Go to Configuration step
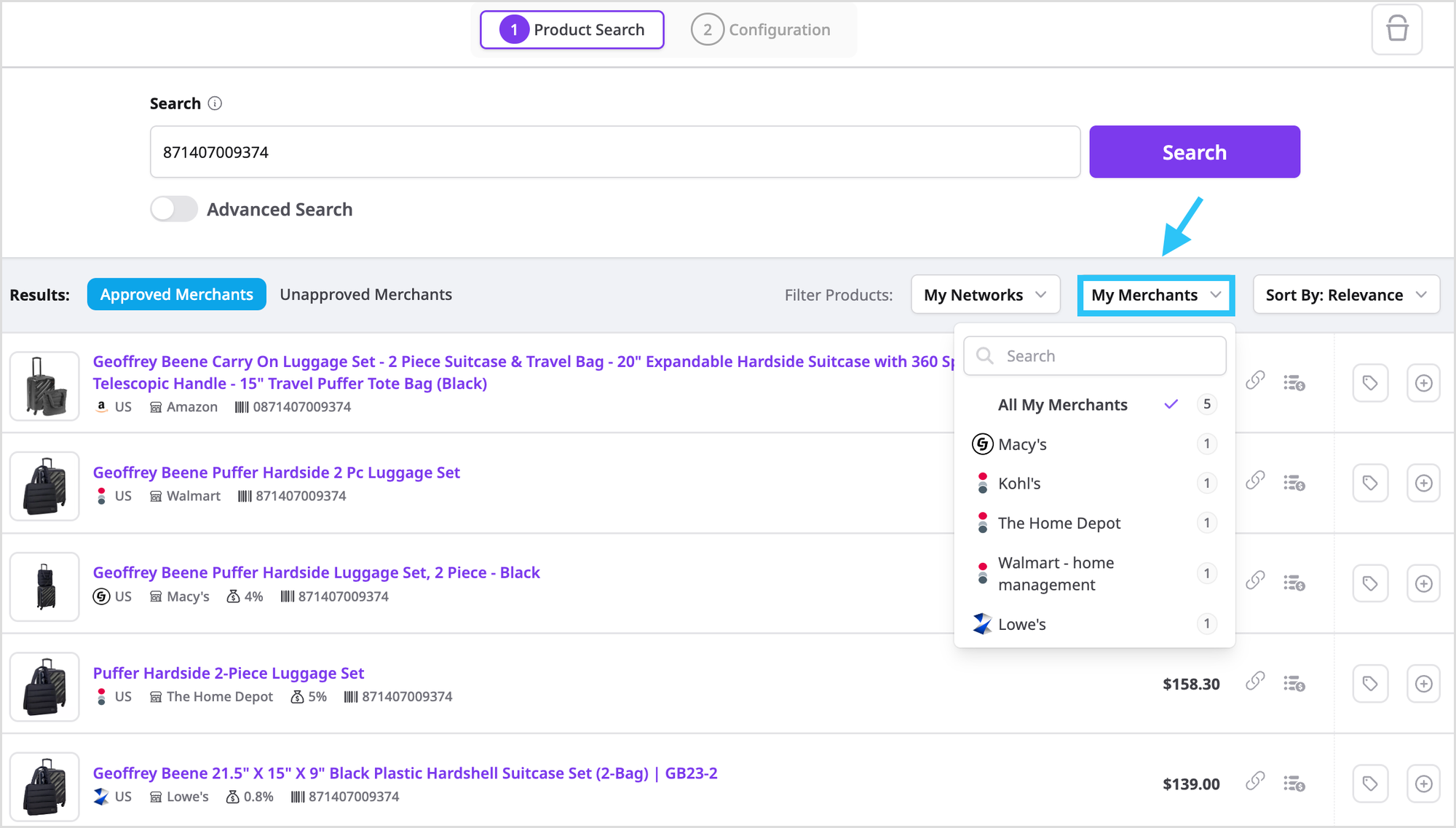The image size is (1456, 828). (761, 30)
